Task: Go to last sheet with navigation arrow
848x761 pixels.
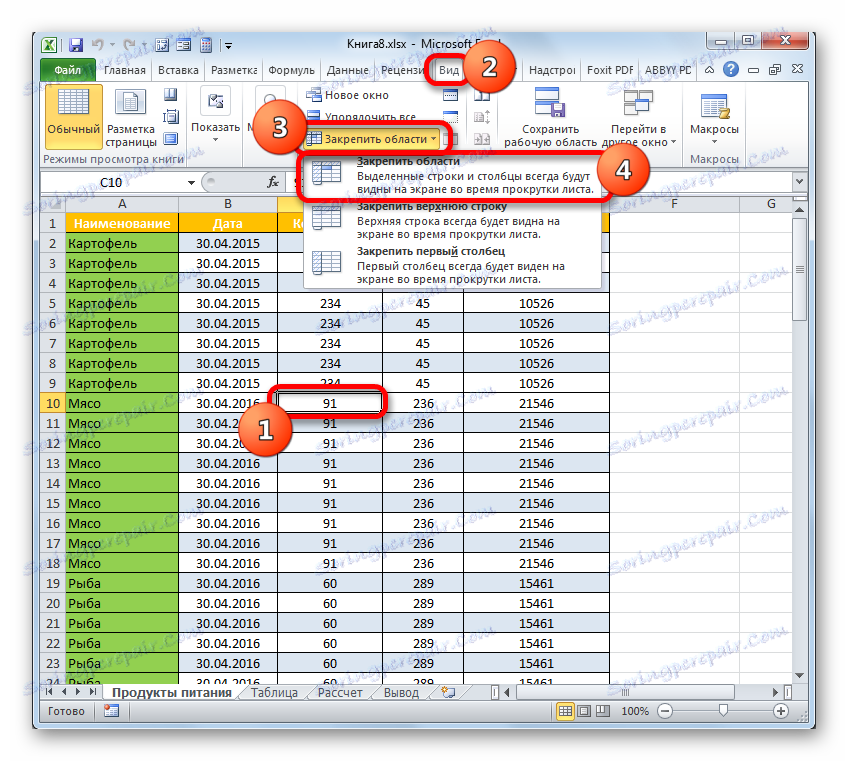Action: click(92, 692)
